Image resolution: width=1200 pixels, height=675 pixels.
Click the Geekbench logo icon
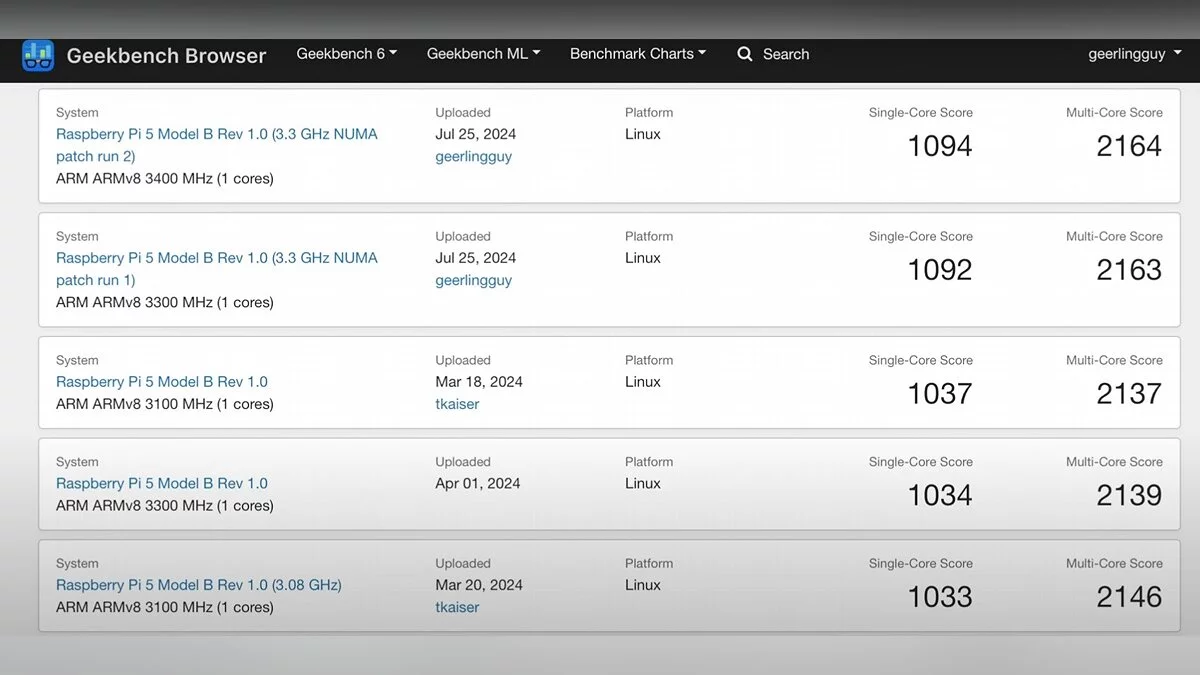click(38, 56)
